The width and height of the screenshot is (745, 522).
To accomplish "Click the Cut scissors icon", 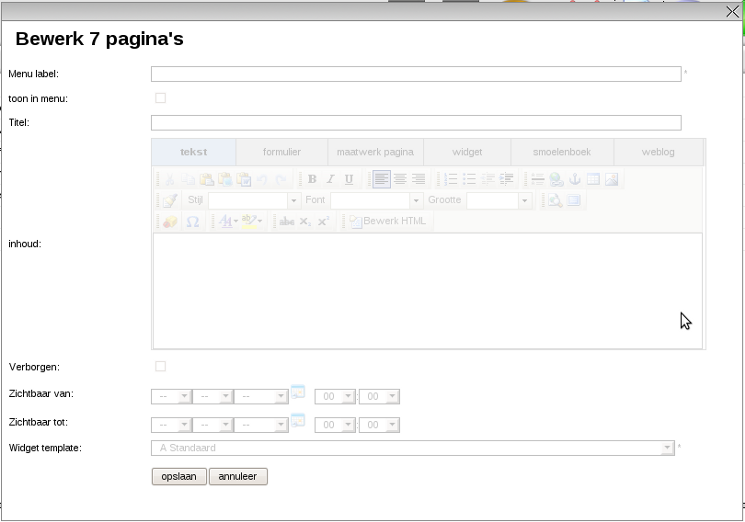I will pos(170,179).
